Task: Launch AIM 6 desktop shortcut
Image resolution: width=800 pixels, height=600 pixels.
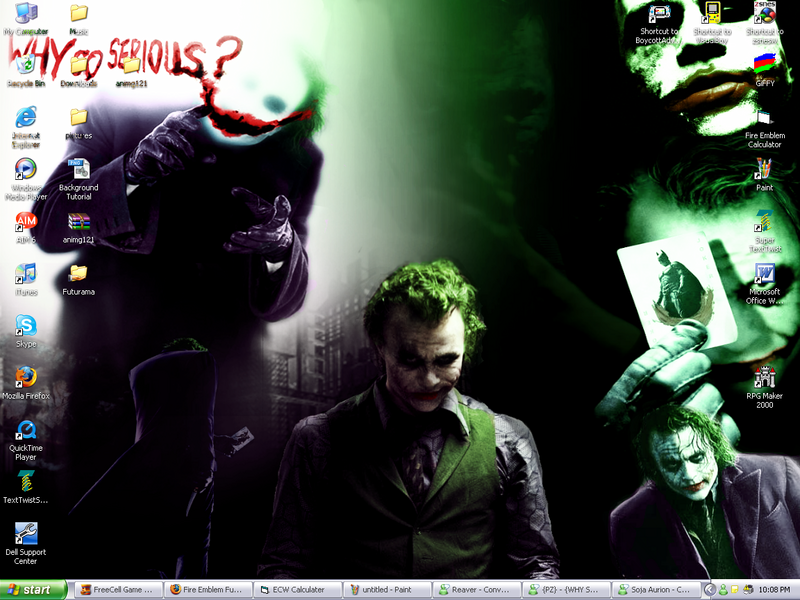Action: [26, 222]
